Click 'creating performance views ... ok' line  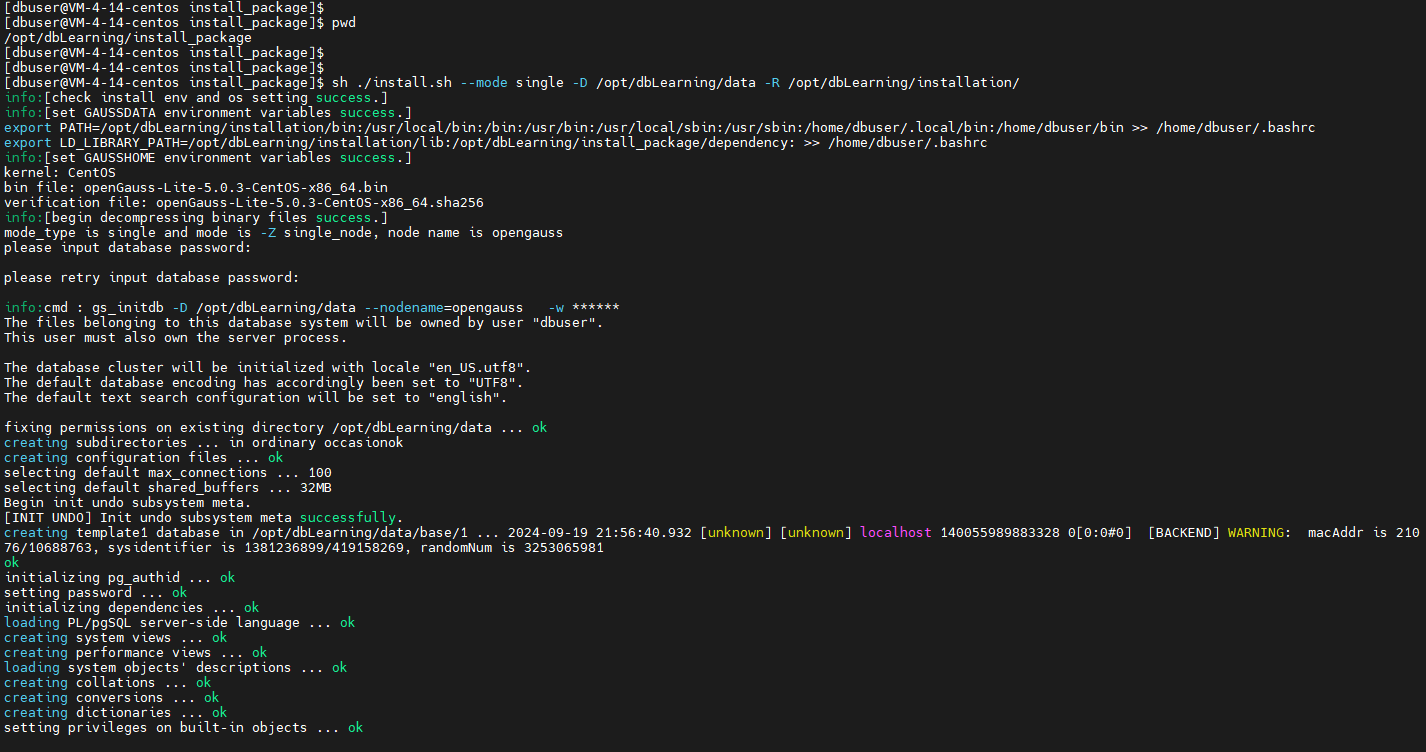[x=136, y=652]
